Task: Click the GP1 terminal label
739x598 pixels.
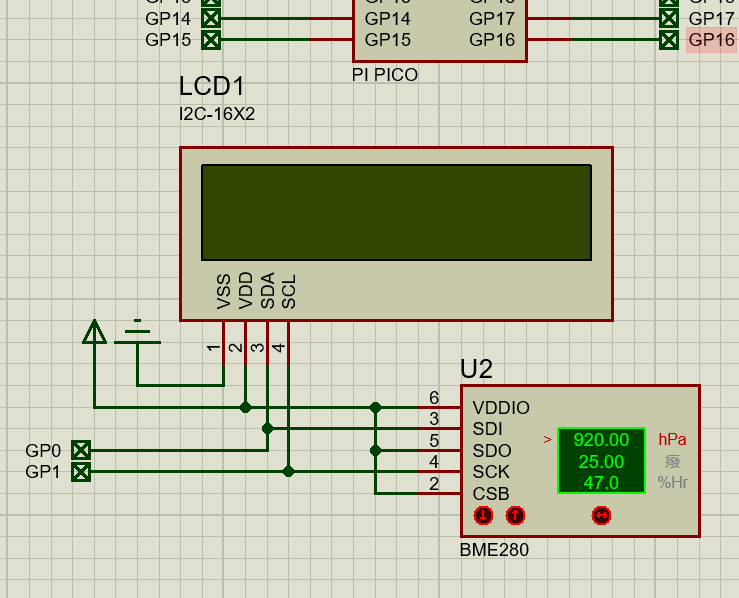Action: pos(43,472)
